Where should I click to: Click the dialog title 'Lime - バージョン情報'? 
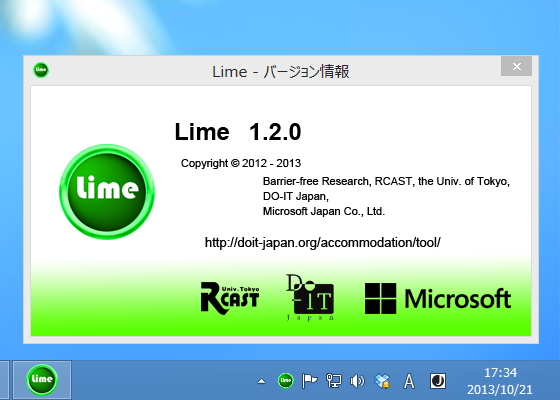[281, 71]
